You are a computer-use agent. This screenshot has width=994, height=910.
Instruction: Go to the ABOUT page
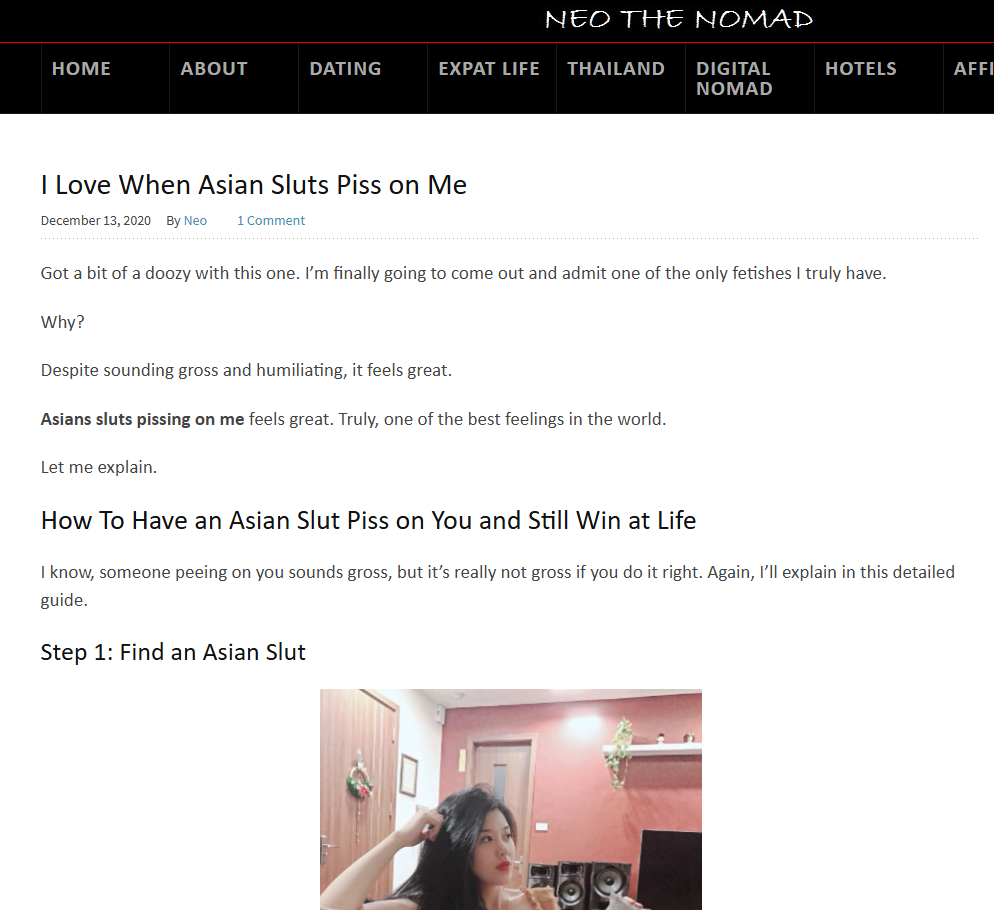click(x=214, y=68)
